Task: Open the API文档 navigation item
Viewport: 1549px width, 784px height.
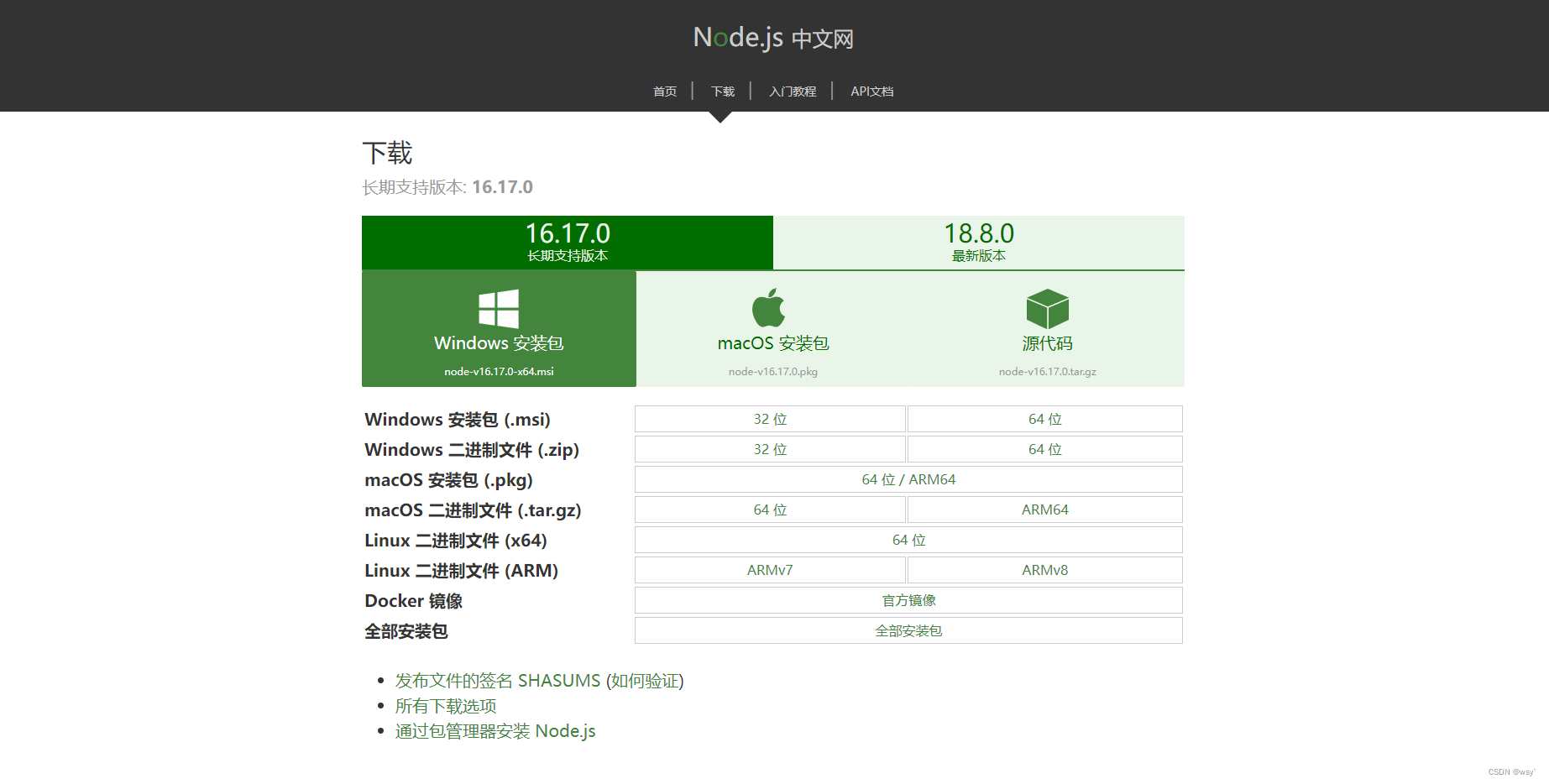Action: [872, 91]
